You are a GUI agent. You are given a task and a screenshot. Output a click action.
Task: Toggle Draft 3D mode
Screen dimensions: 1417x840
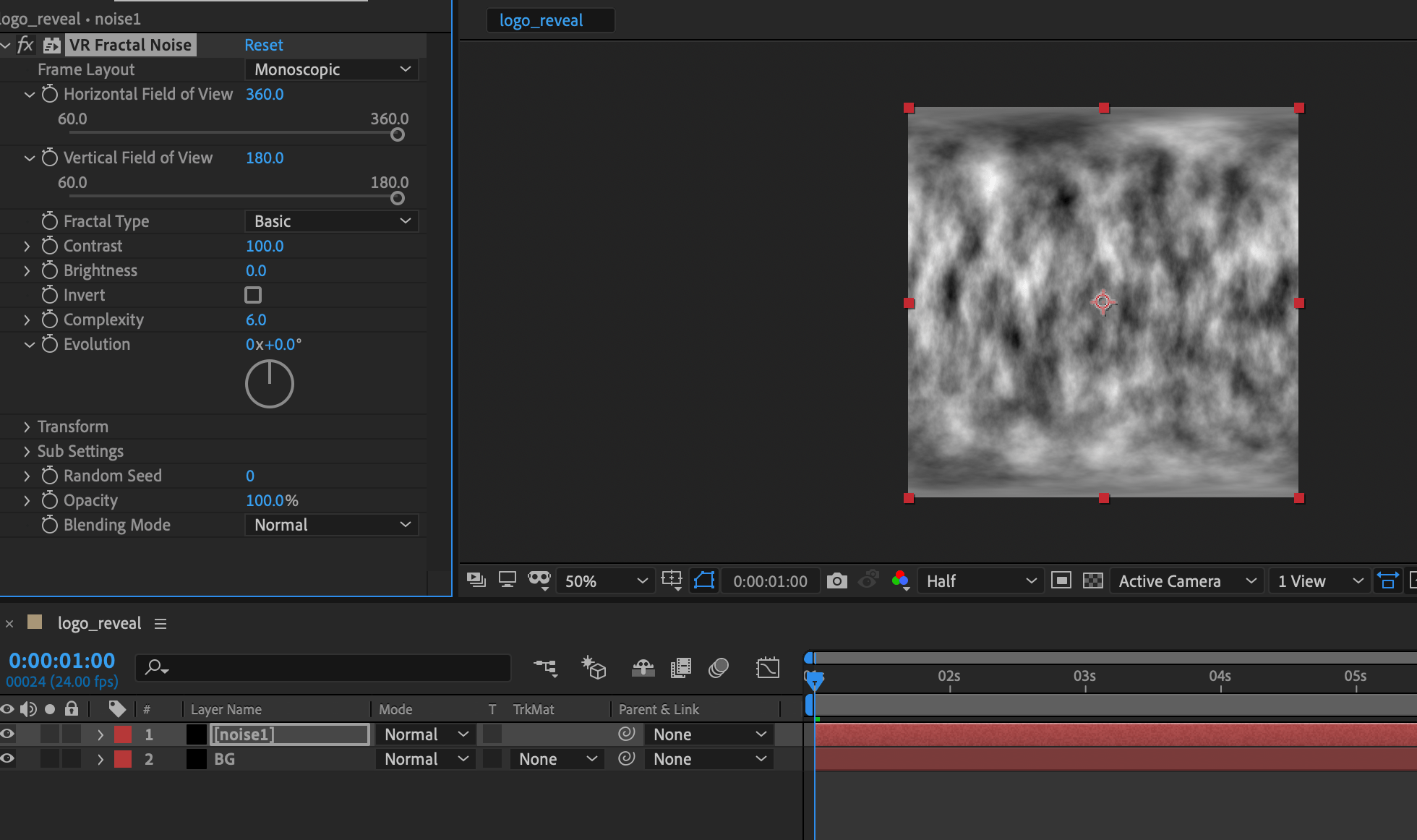[594, 668]
